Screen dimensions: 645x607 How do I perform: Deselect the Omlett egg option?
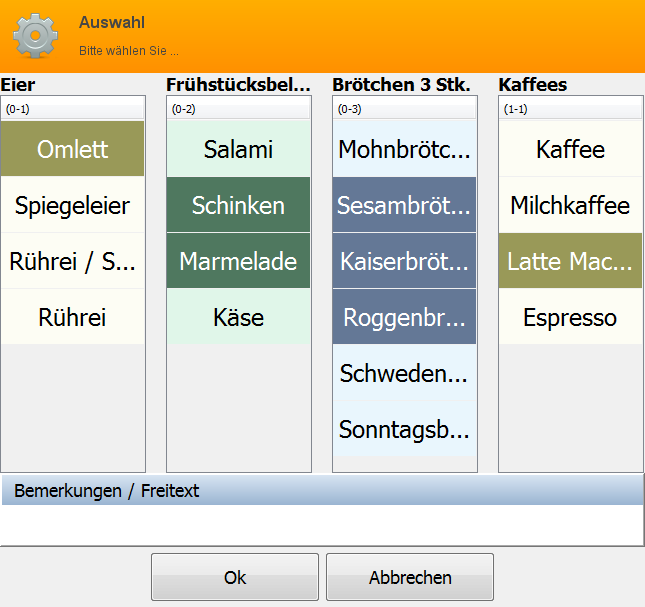click(73, 150)
